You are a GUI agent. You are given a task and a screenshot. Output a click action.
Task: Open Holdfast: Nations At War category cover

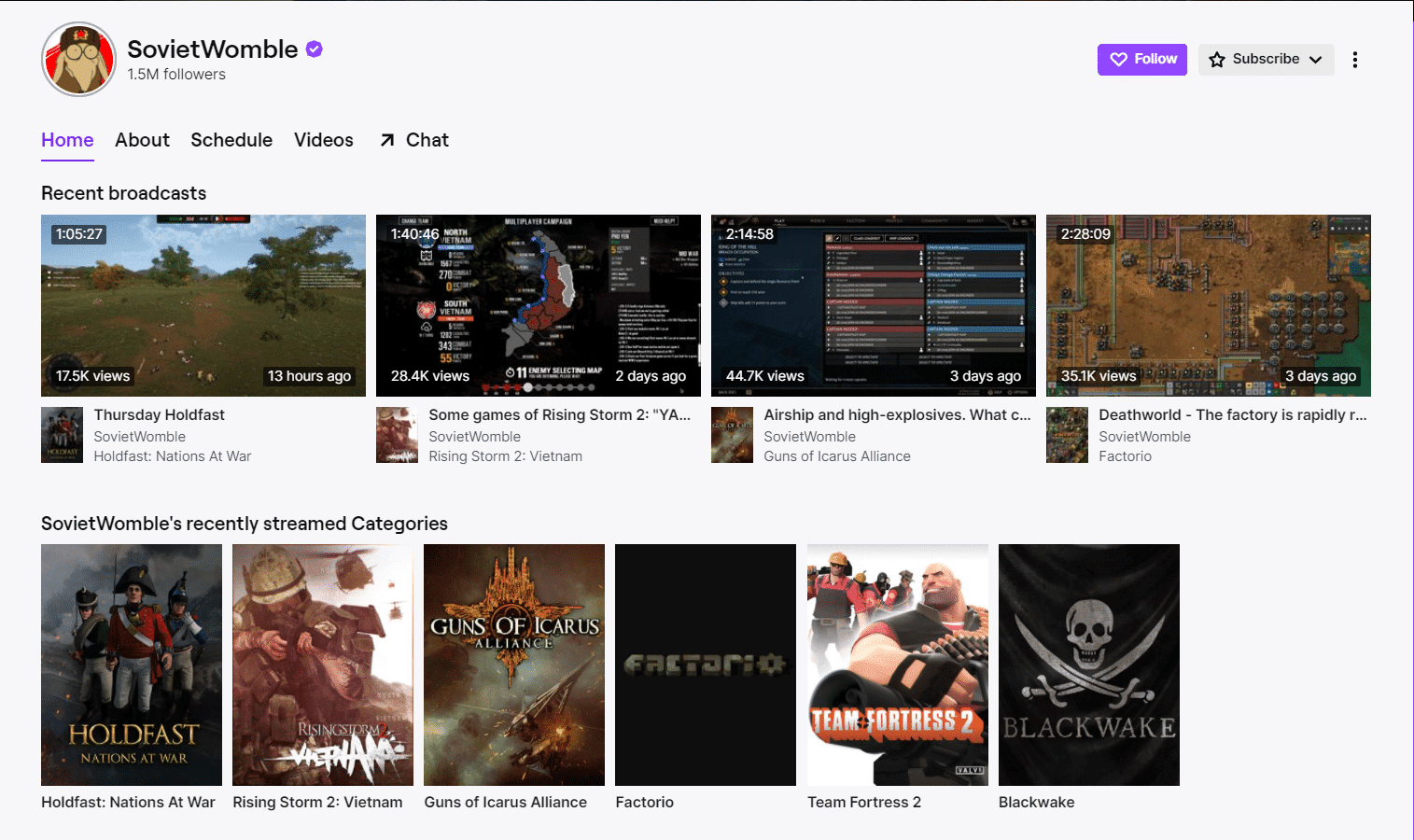[x=132, y=665]
